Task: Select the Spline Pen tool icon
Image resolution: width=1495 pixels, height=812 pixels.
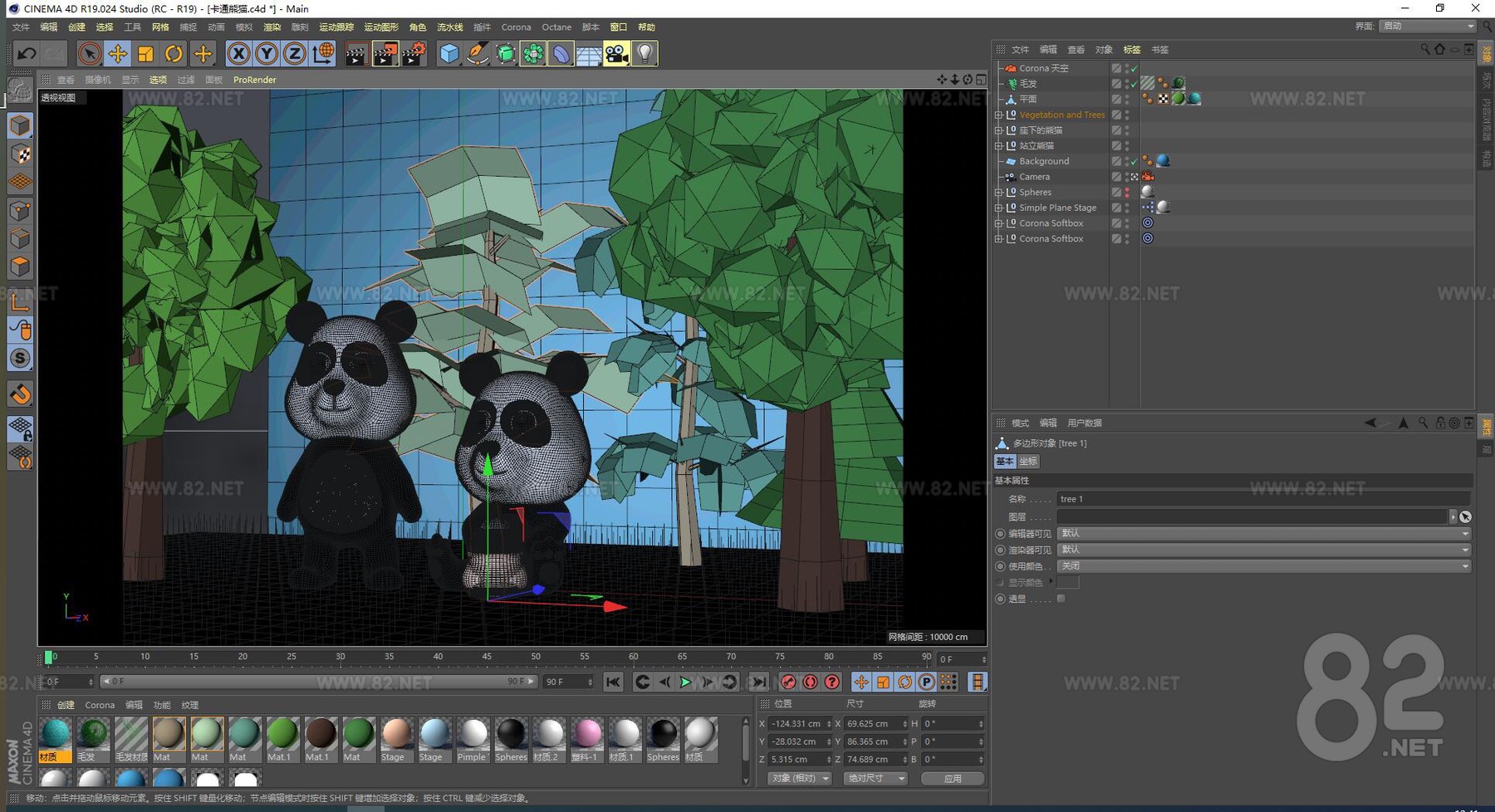Action: 476,53
